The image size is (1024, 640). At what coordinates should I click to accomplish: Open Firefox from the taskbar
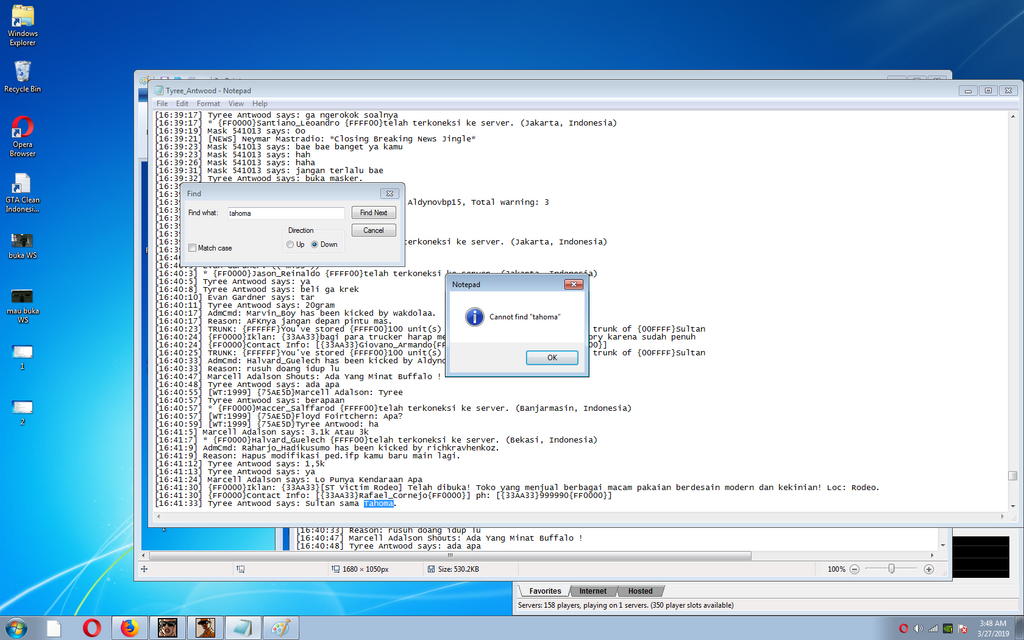130,628
